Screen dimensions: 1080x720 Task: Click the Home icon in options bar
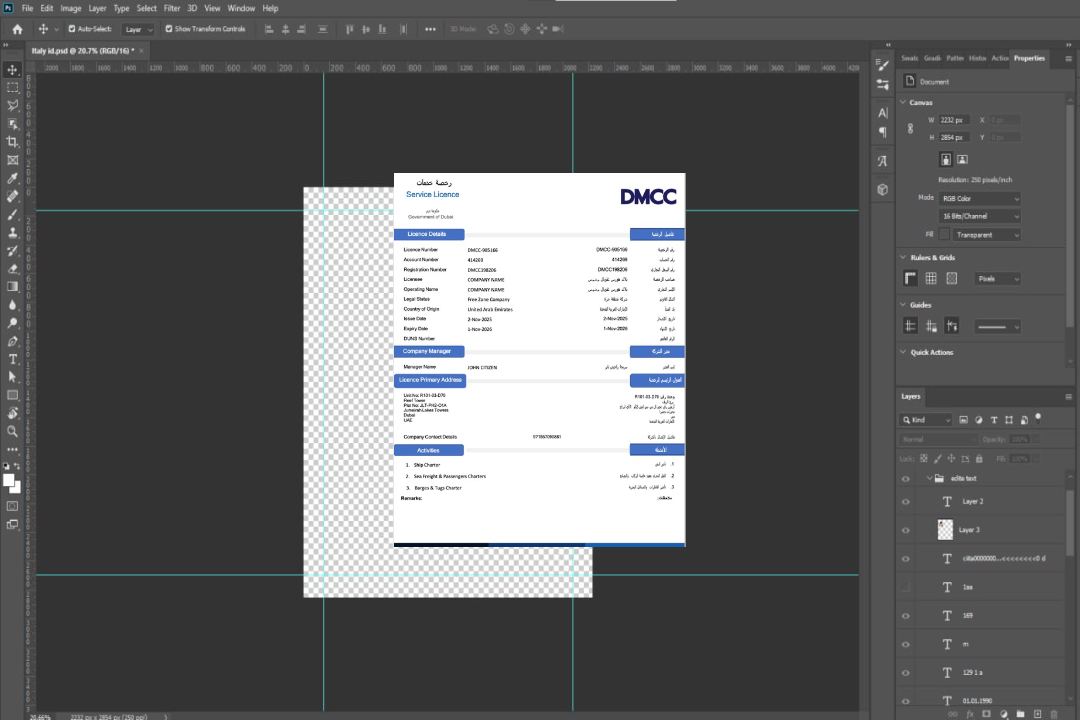point(17,29)
